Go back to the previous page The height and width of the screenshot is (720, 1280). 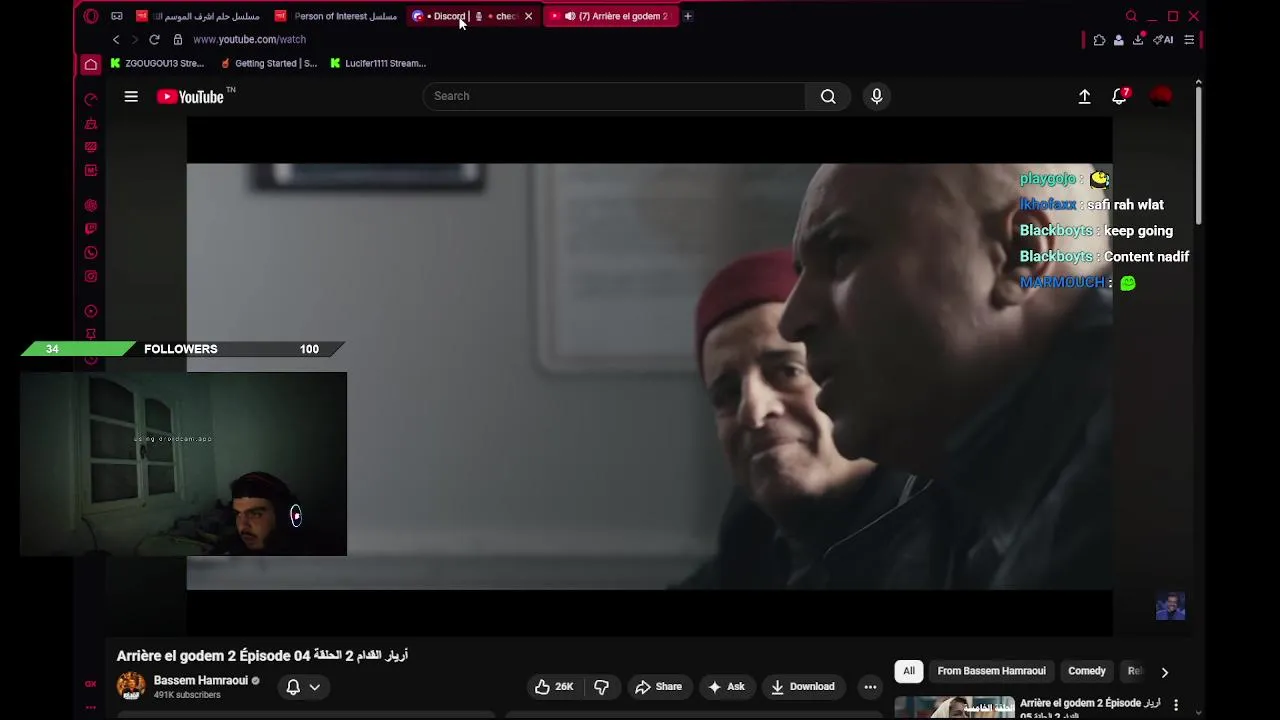[116, 39]
